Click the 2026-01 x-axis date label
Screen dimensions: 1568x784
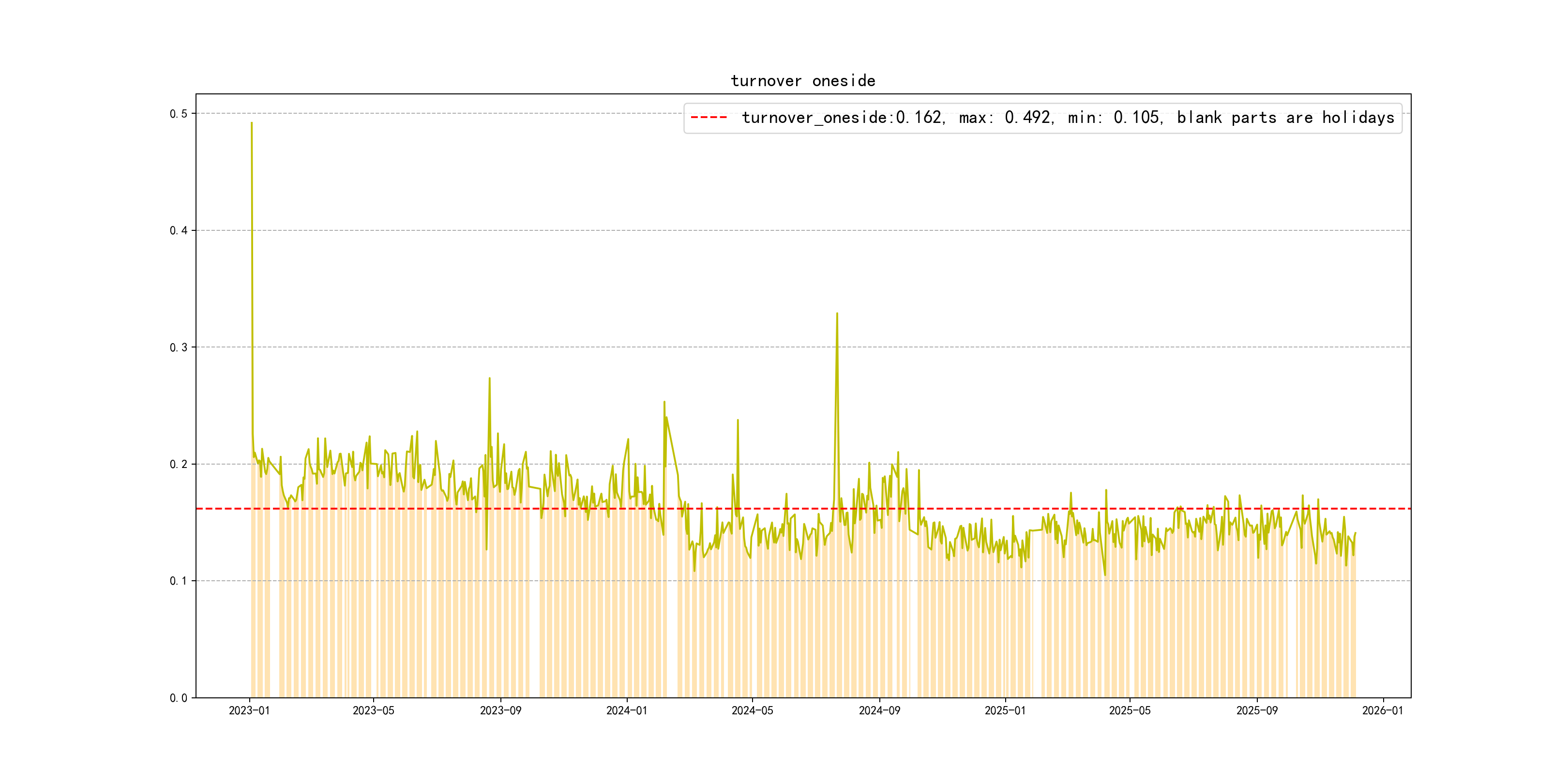[x=1382, y=711]
